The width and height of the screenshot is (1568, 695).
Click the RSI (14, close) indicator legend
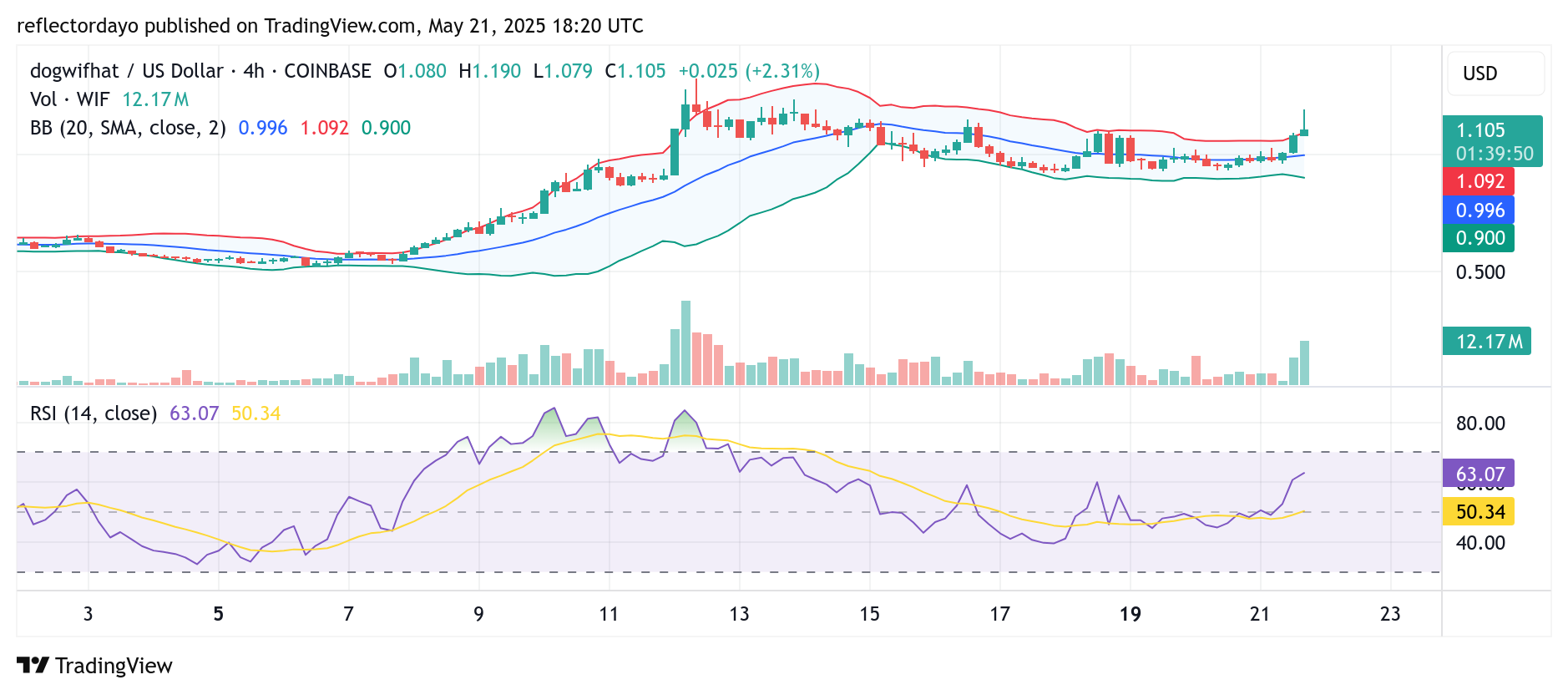94,413
